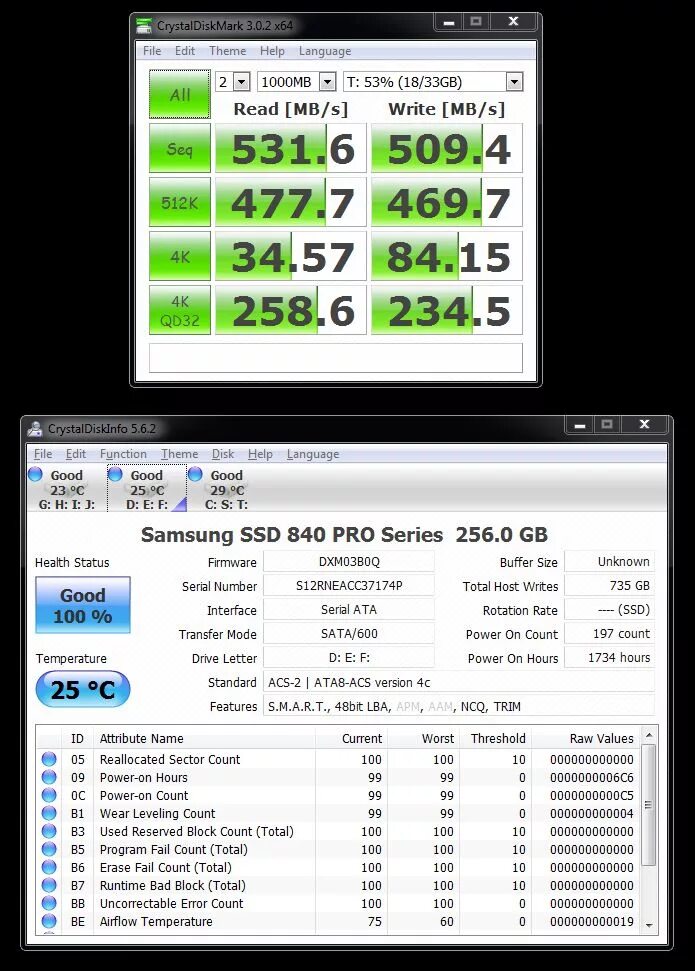695x971 pixels.
Task: Click the comment text box below benchmark results
Action: click(x=336, y=358)
